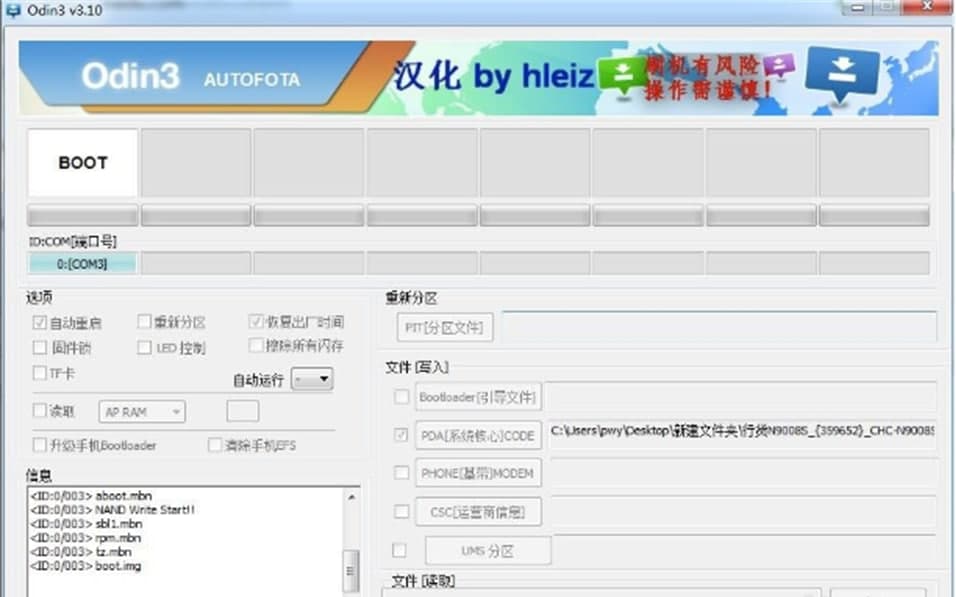This screenshot has height=597, width=956.
Task: Minimize the Odin3 window
Action: tap(857, 7)
